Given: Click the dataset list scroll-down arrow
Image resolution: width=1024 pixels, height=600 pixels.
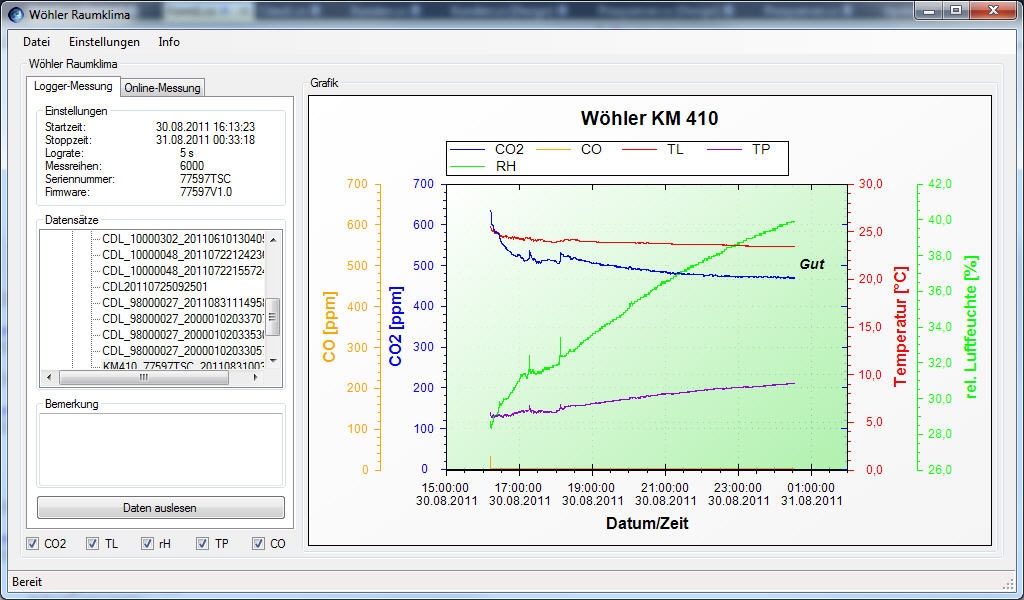Looking at the screenshot, I should coord(273,360).
